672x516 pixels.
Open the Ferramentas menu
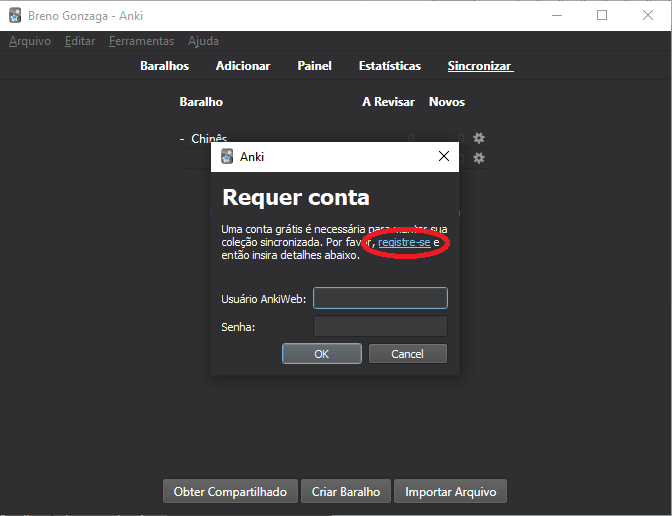141,41
